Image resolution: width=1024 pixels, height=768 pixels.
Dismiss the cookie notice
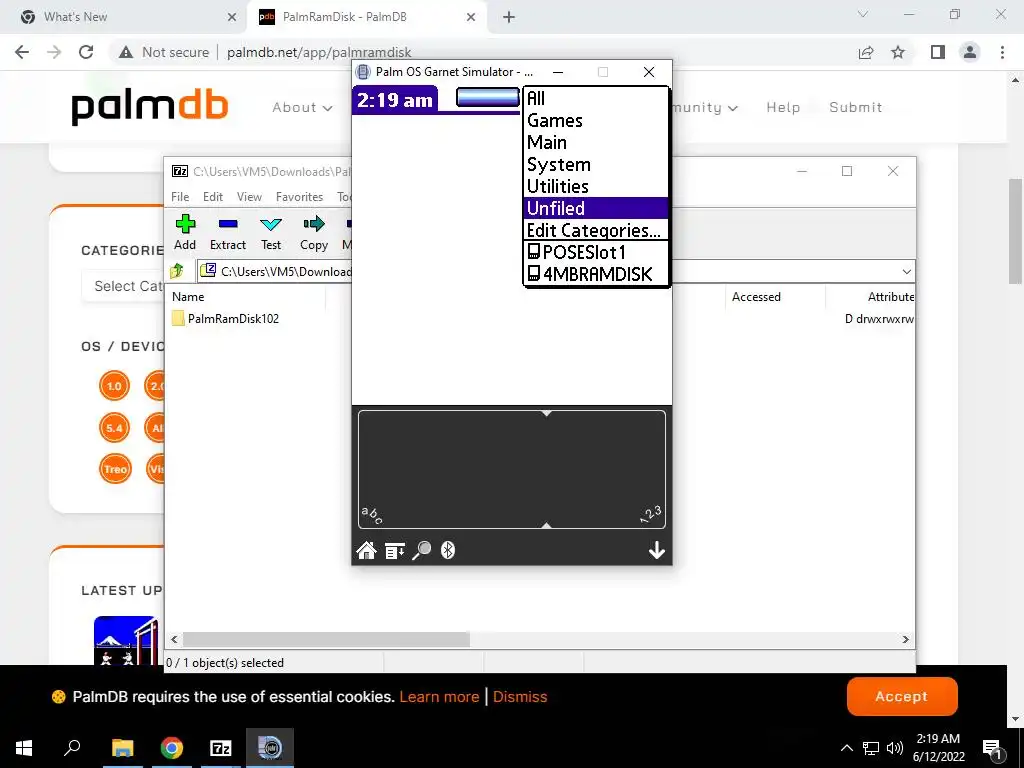pos(520,697)
